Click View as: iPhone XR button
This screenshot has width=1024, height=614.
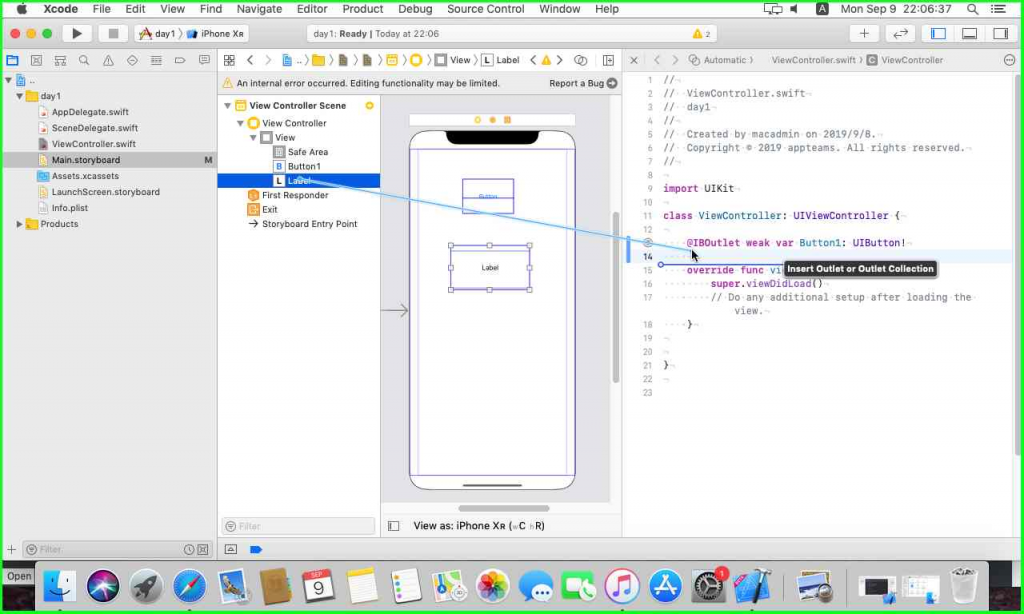(479, 526)
